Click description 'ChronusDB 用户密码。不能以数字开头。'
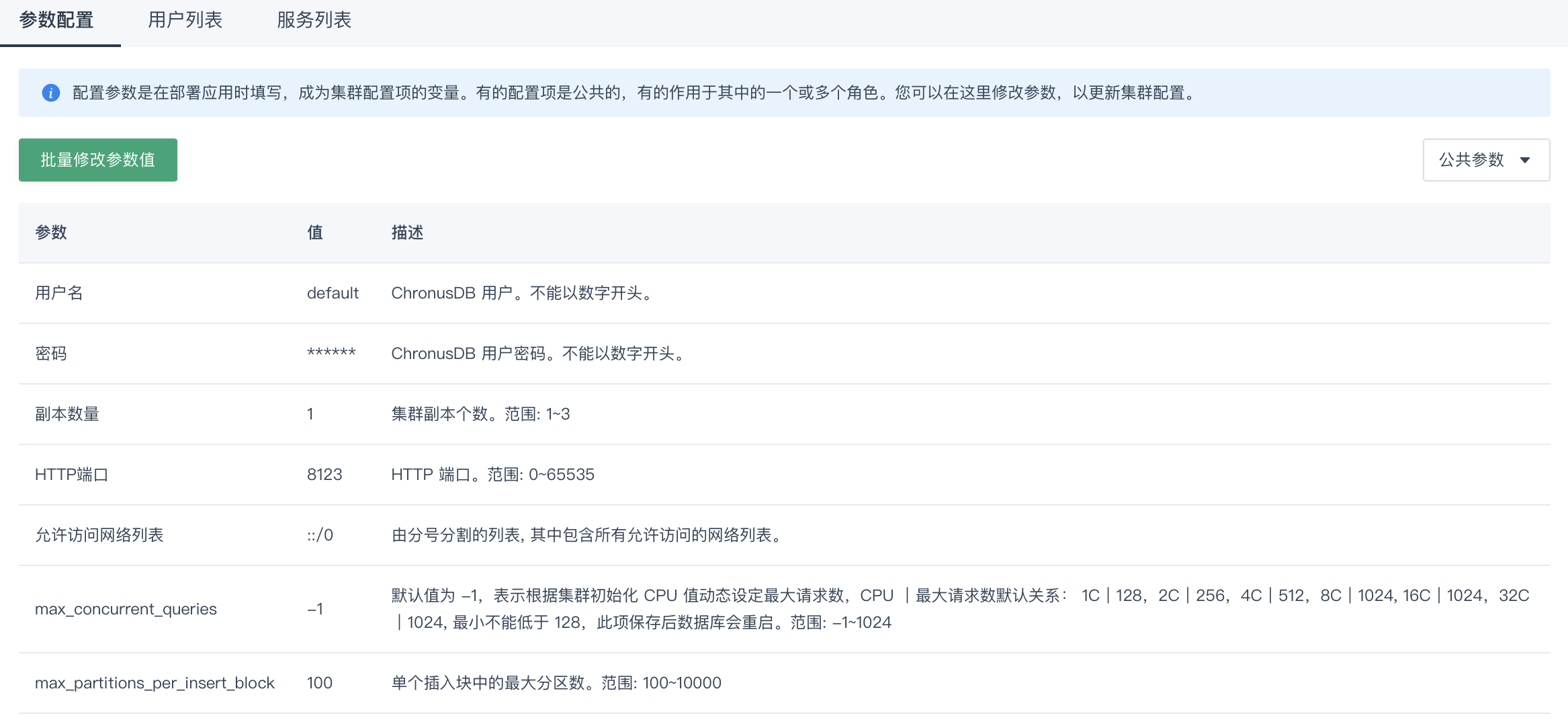This screenshot has width=1568, height=722. tap(538, 354)
